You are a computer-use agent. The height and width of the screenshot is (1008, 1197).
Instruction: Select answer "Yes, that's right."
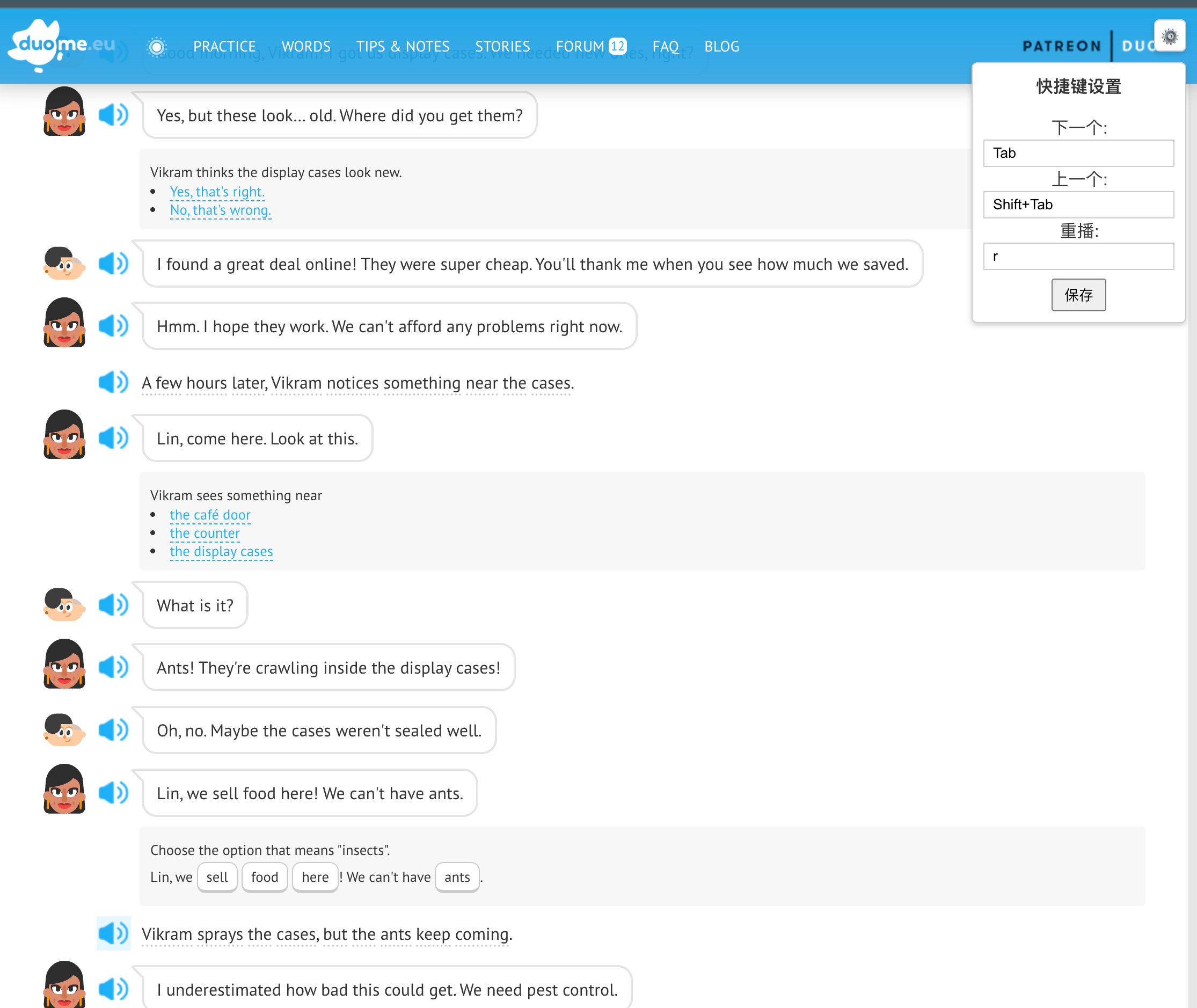click(217, 192)
